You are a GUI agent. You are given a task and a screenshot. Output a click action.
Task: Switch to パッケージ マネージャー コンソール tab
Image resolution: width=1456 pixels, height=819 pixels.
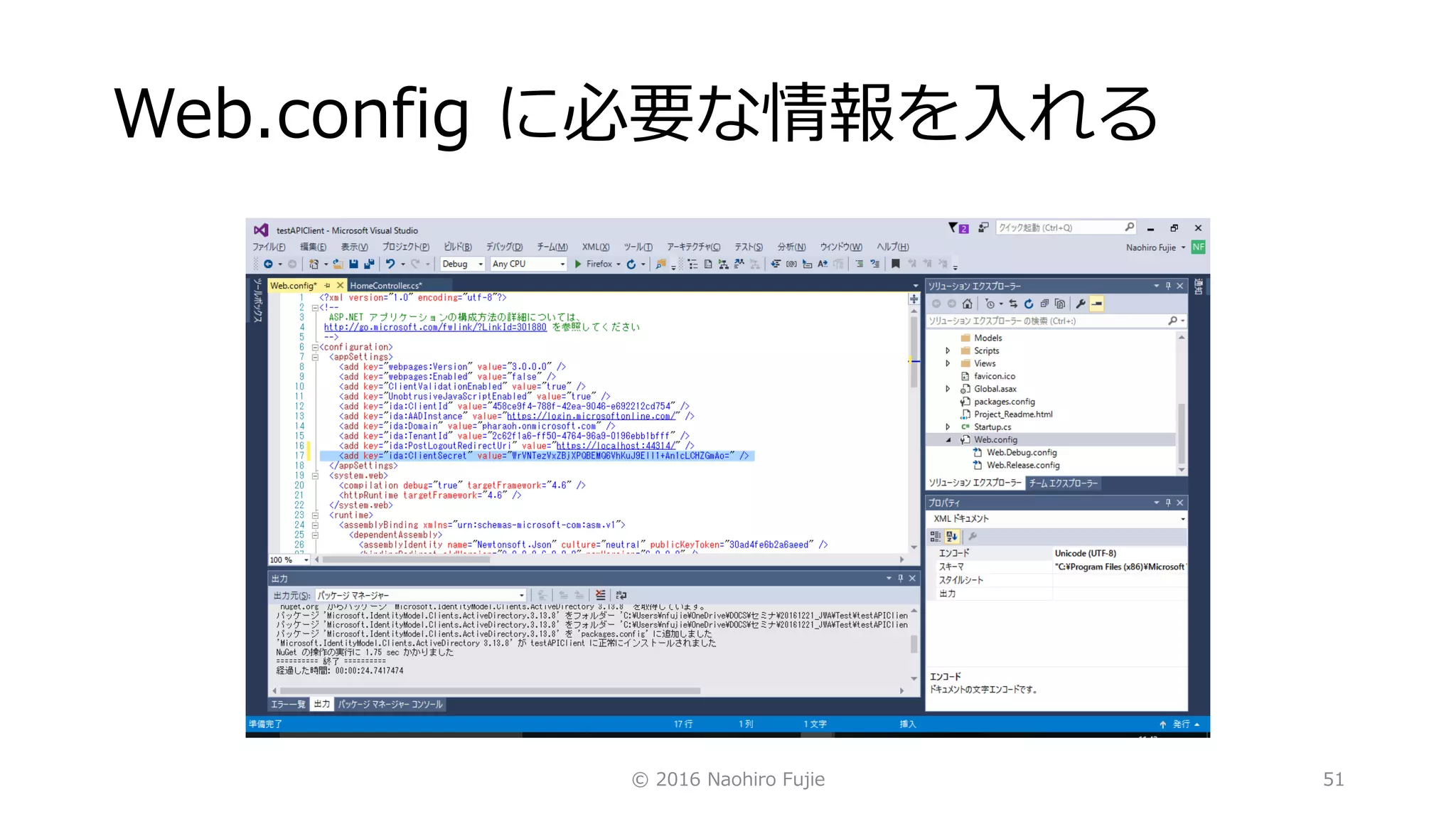(x=390, y=705)
